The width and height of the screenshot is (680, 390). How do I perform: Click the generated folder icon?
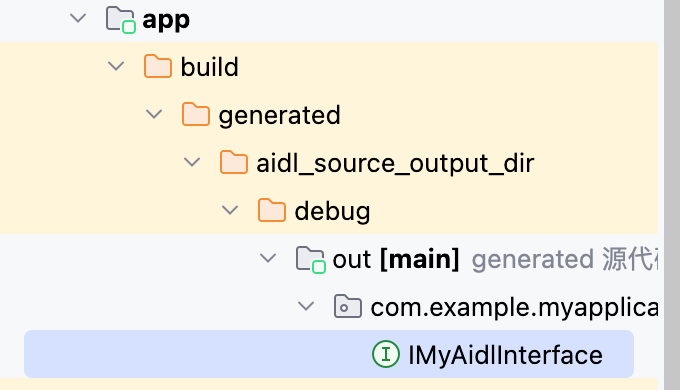pyautogui.click(x=196, y=115)
